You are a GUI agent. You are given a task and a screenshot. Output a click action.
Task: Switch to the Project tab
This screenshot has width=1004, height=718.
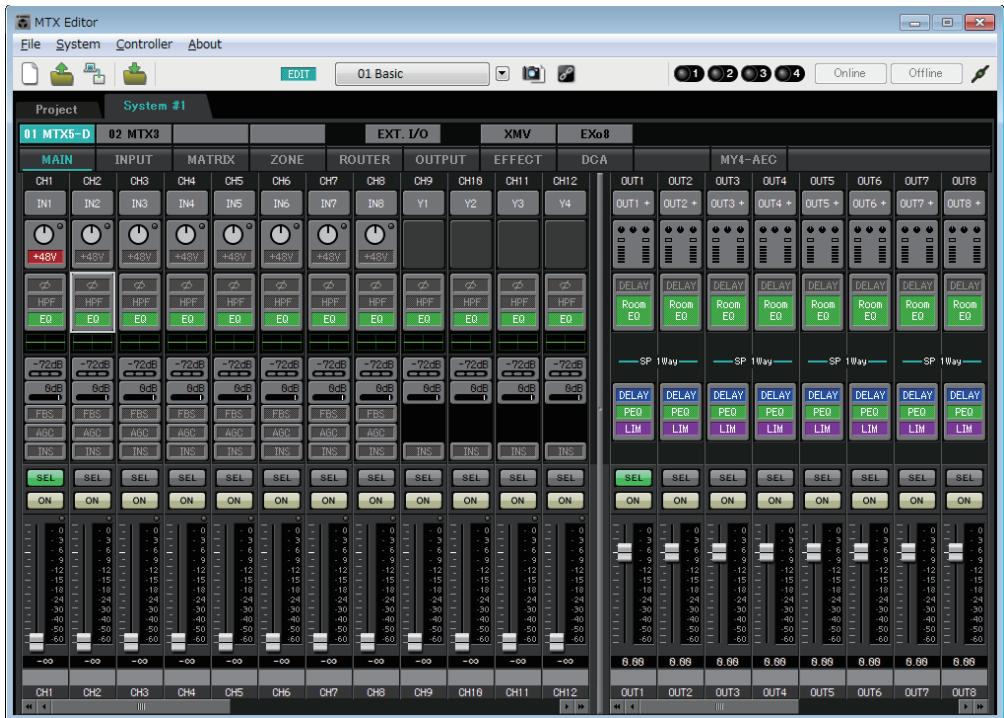[x=56, y=110]
